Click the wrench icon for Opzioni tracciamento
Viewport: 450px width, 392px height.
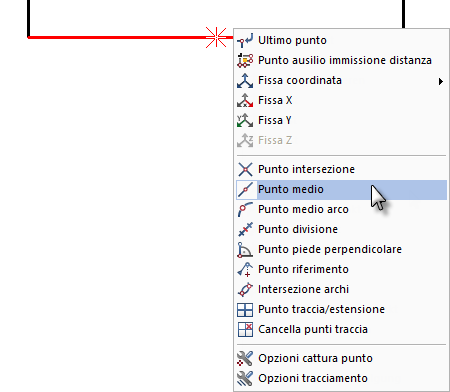click(245, 378)
